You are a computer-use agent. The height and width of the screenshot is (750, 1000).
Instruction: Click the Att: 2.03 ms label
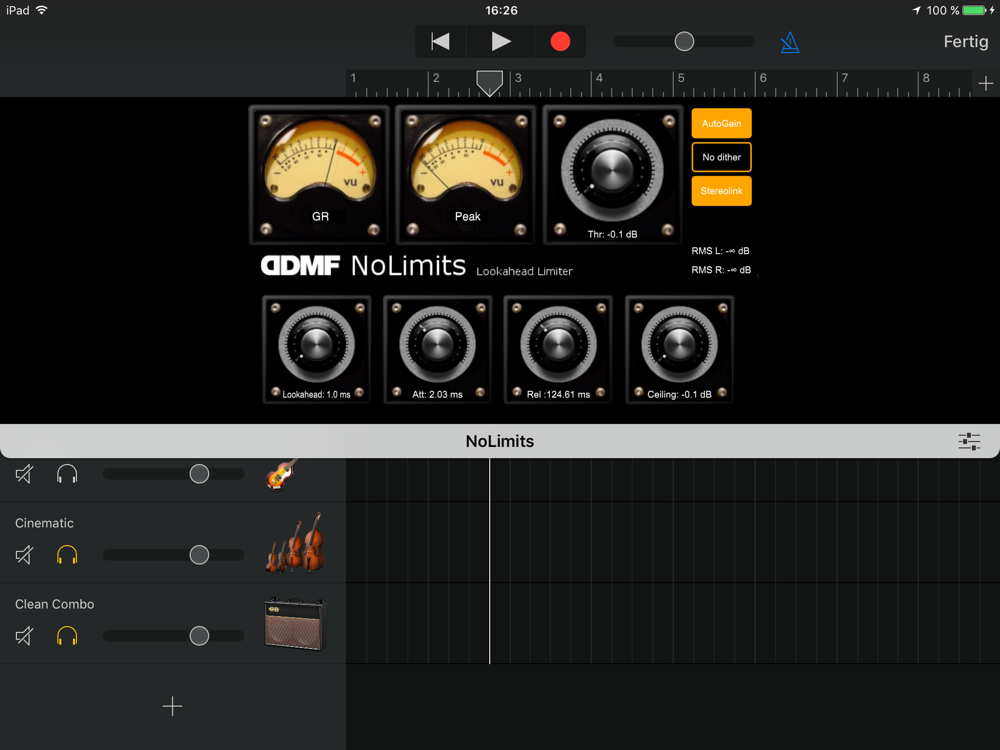(438, 395)
